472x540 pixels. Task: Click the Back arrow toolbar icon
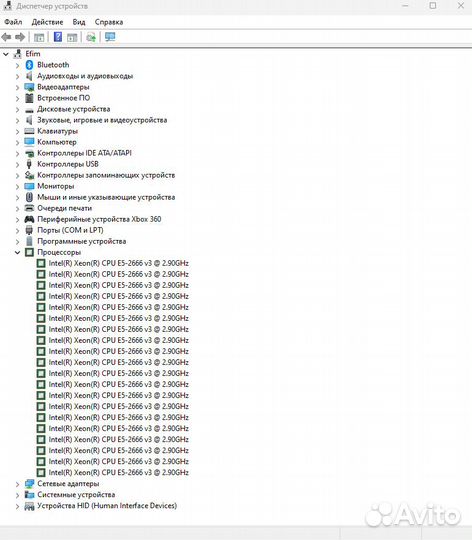coord(6,37)
